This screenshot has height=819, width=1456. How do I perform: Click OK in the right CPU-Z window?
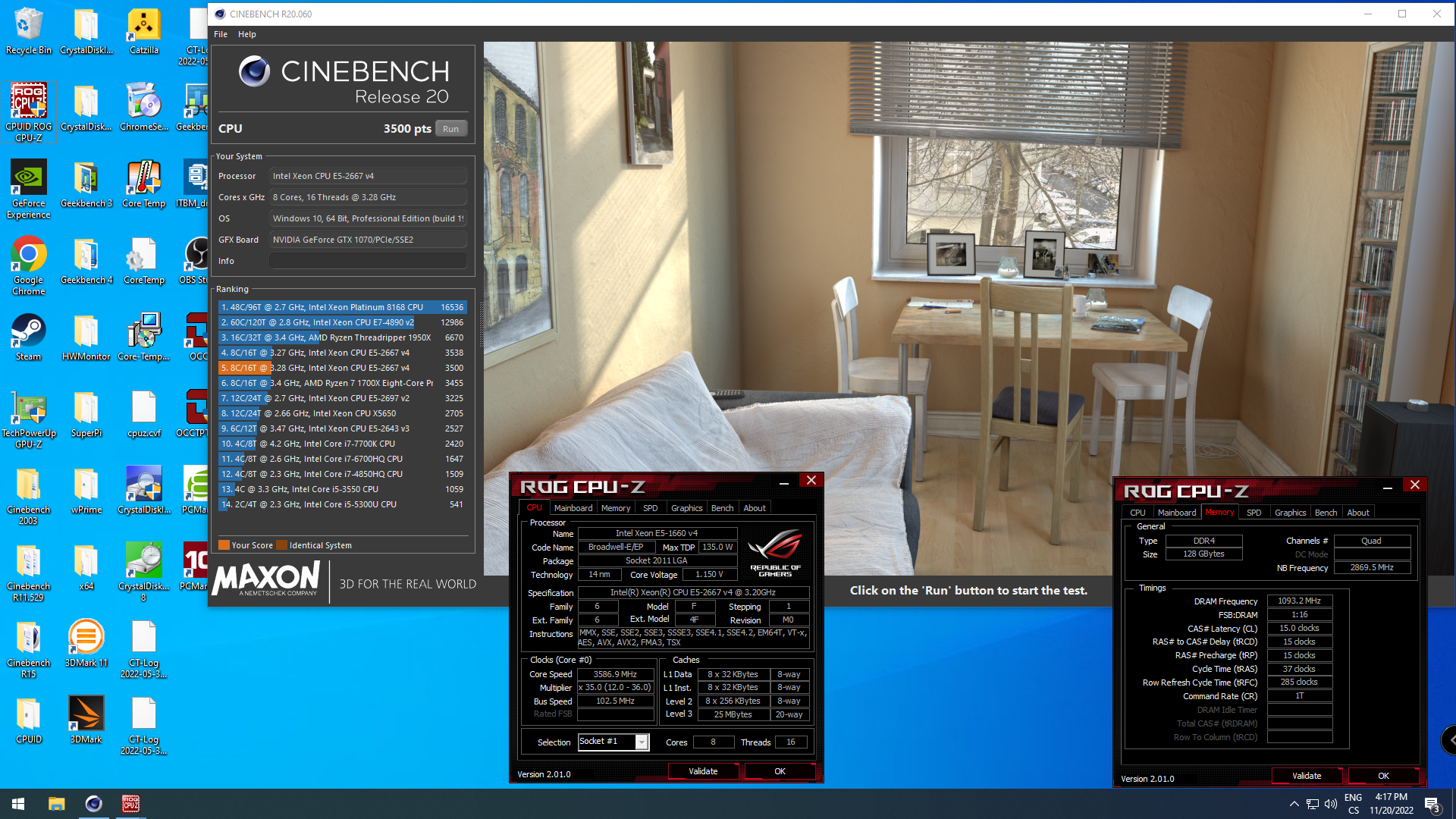tap(1383, 776)
